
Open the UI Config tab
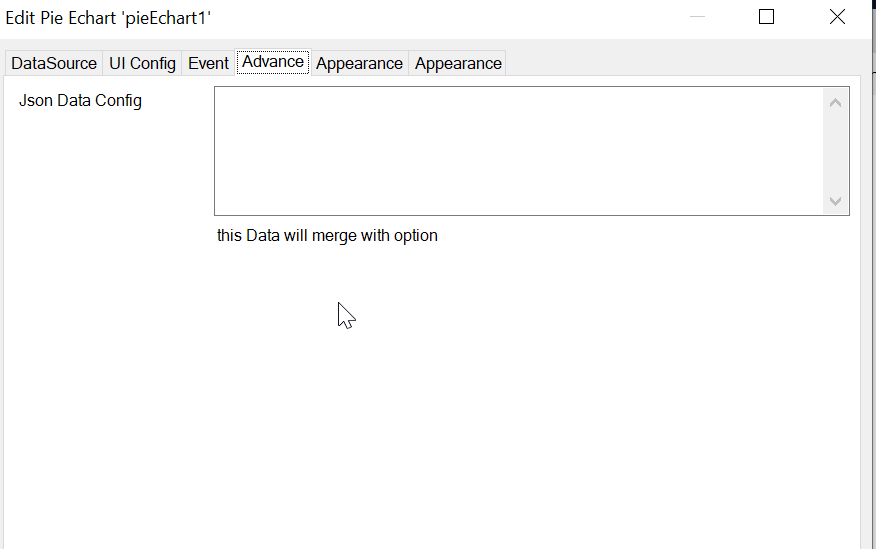tap(142, 64)
